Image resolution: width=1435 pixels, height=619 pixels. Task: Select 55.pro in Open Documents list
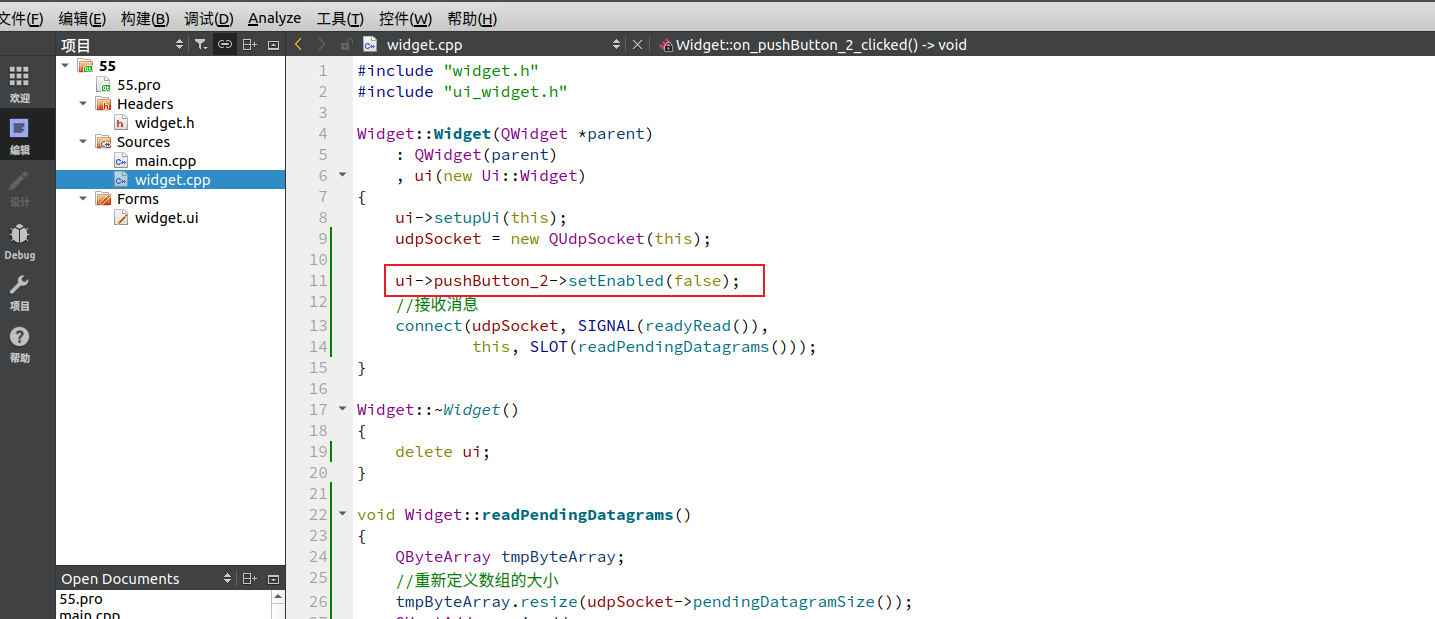point(81,599)
